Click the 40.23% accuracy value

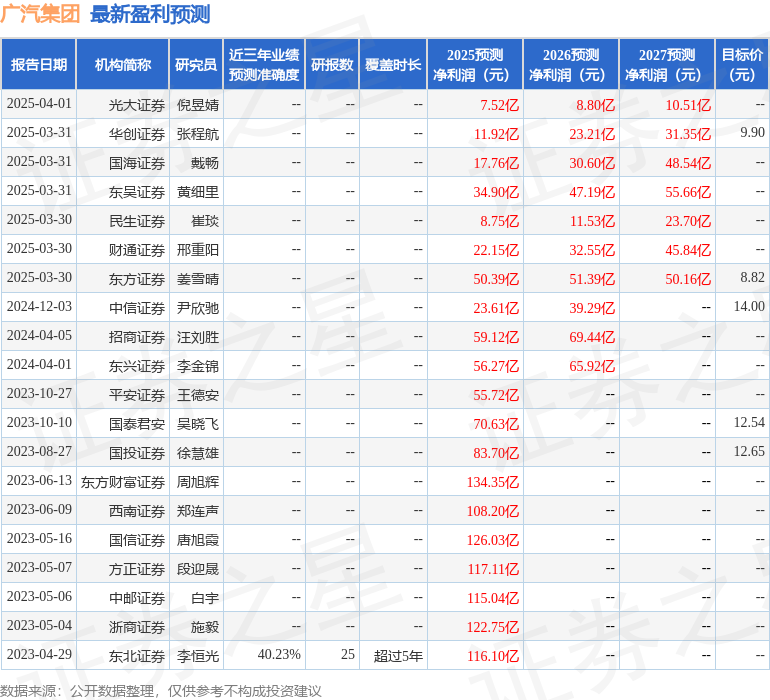tap(279, 655)
